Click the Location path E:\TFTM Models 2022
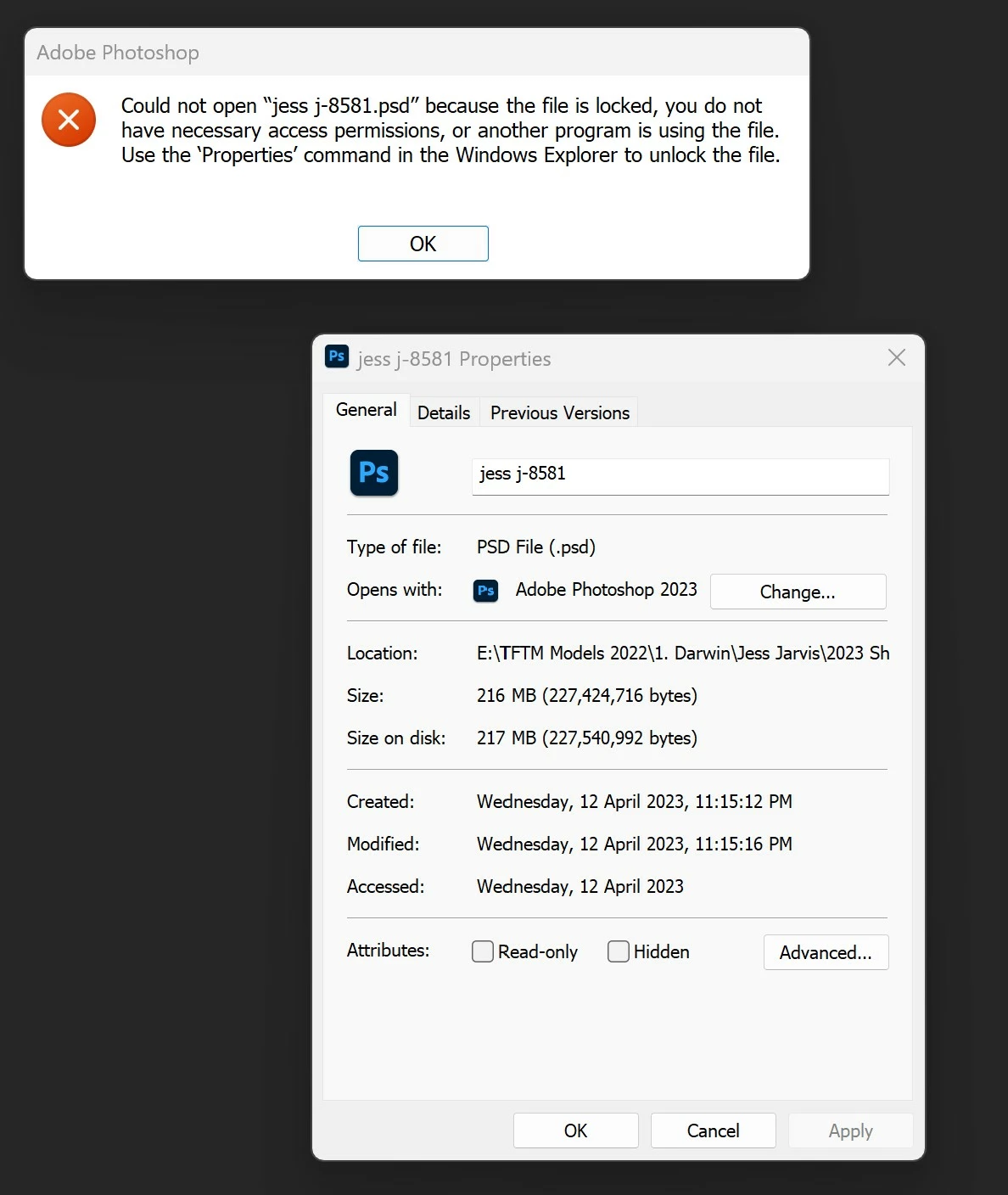1008x1195 pixels. [x=683, y=653]
